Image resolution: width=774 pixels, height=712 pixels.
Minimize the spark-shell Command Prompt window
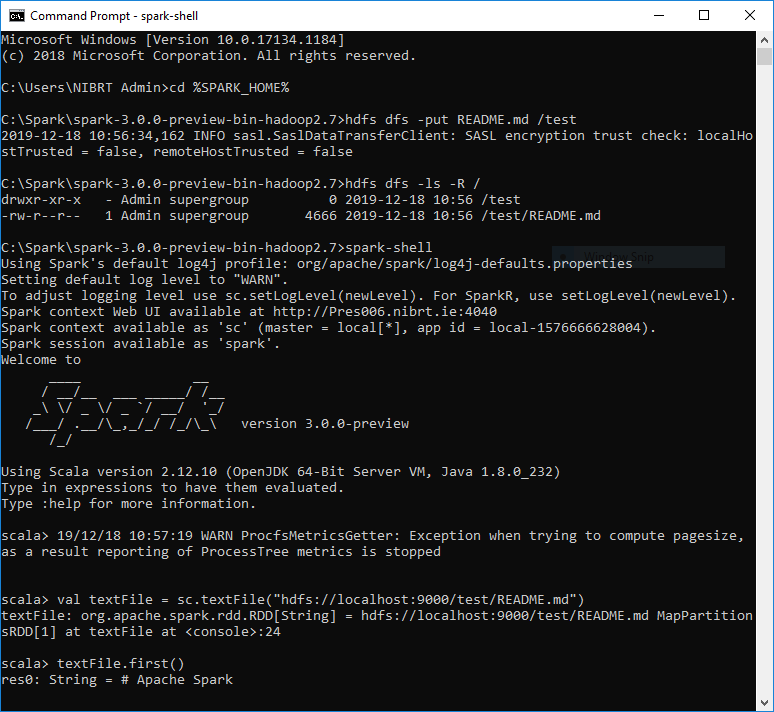659,15
